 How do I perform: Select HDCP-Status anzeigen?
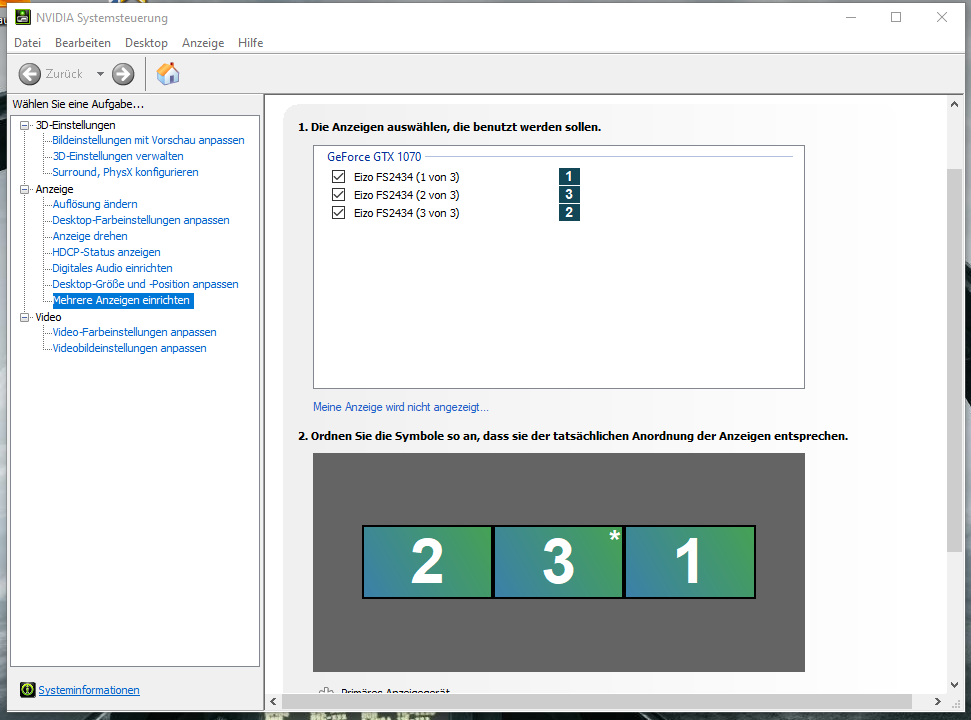(x=106, y=252)
